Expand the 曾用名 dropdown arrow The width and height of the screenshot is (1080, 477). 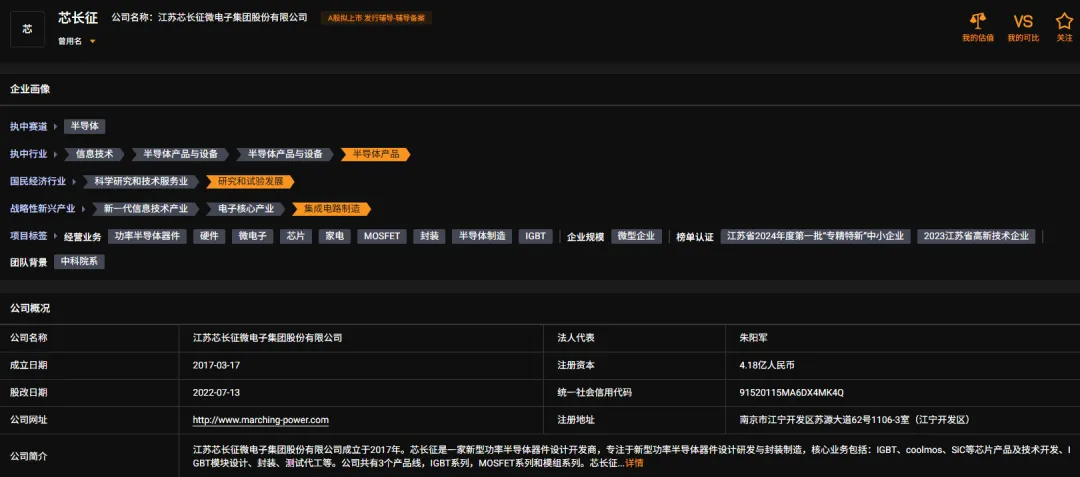pyautogui.click(x=92, y=41)
